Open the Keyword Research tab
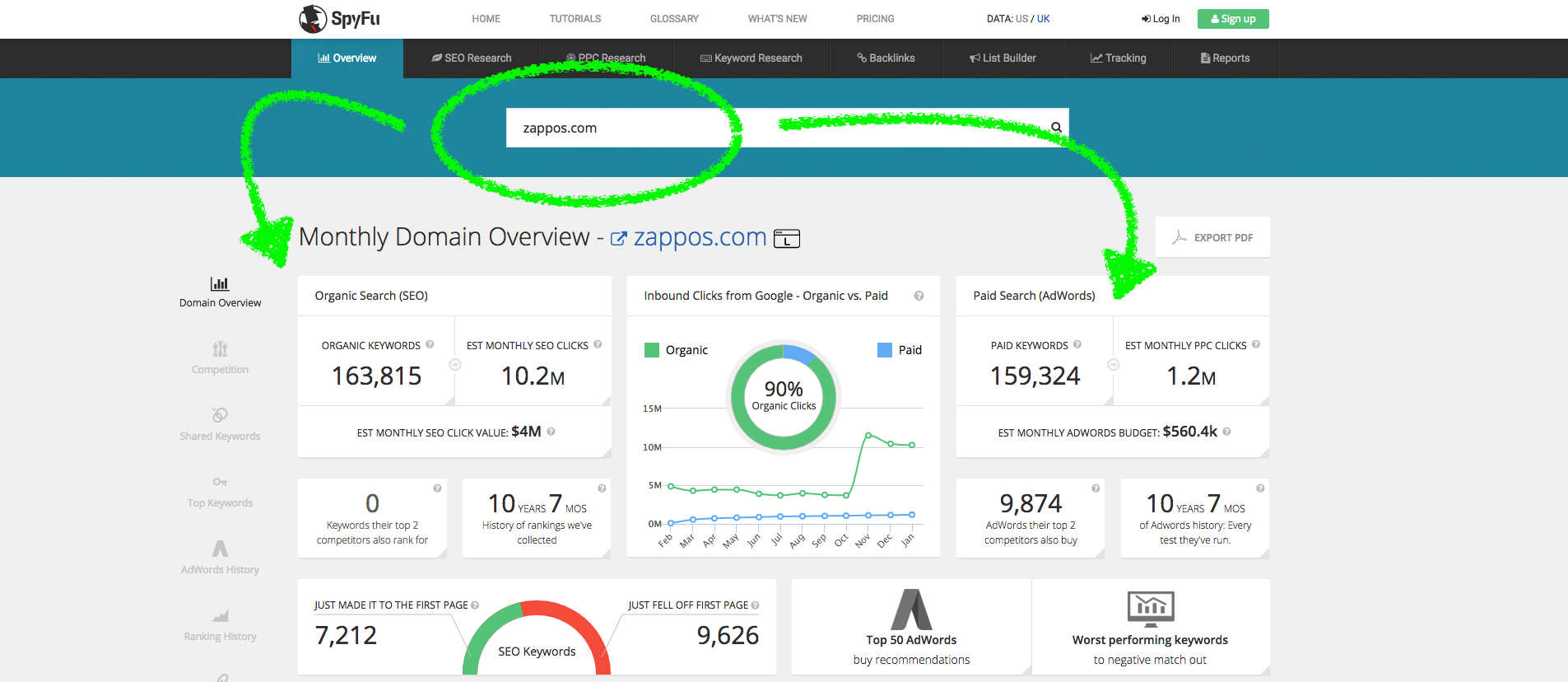 (751, 58)
